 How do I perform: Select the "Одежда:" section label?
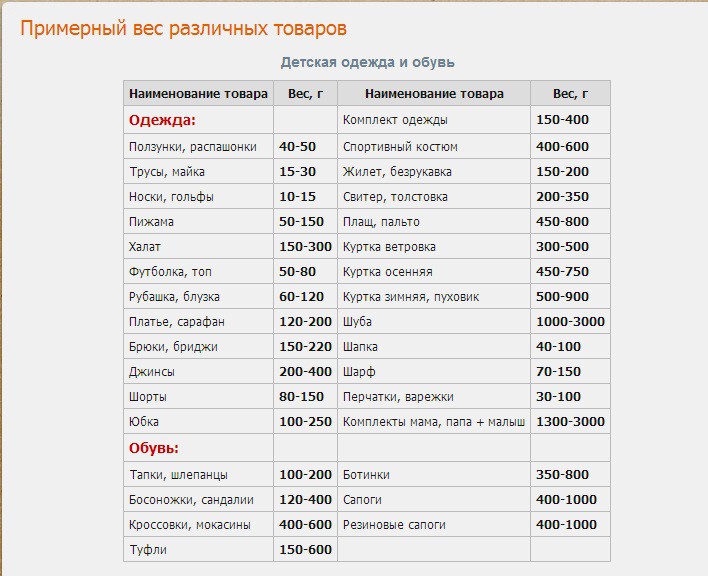click(162, 120)
